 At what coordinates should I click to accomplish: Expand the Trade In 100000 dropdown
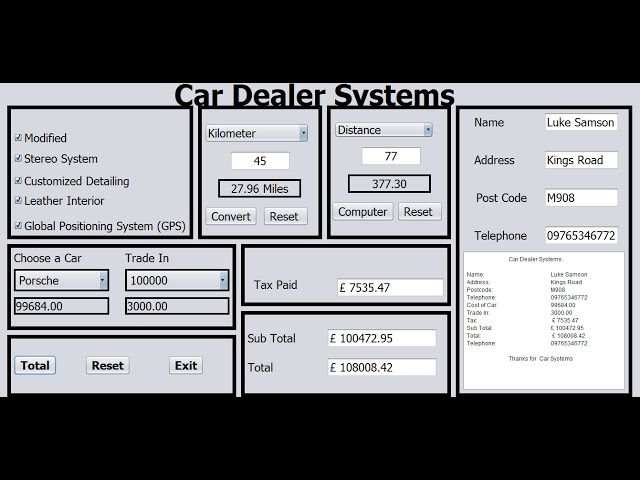coord(177,280)
